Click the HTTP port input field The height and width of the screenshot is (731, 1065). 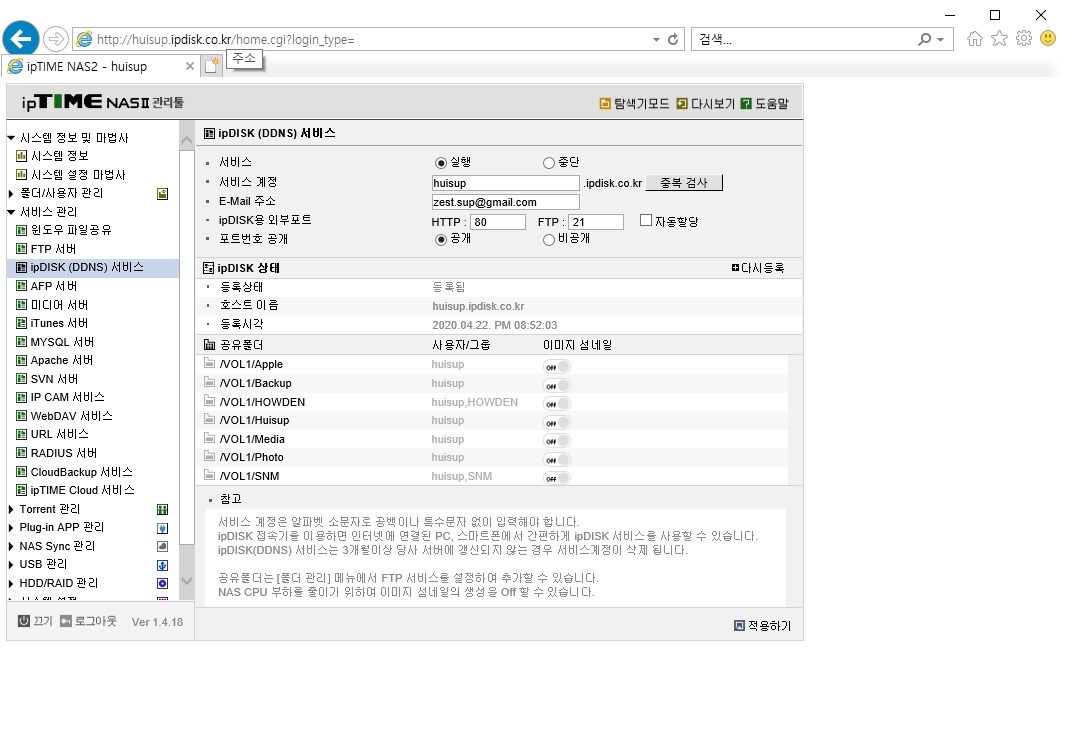tap(499, 221)
